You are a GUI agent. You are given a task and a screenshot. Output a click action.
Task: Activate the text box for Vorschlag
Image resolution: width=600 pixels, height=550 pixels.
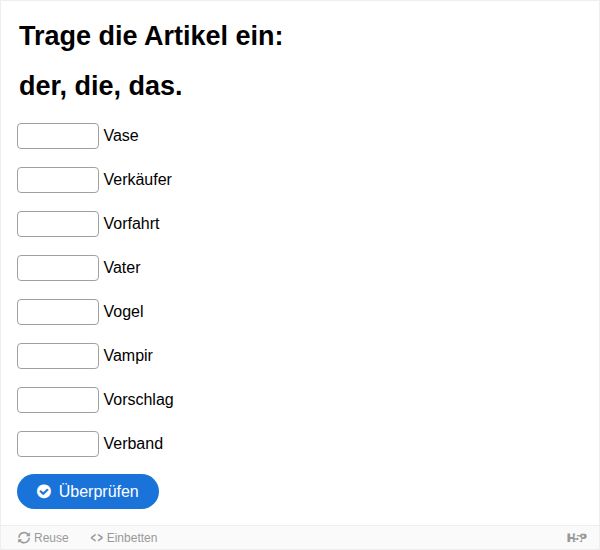point(58,400)
